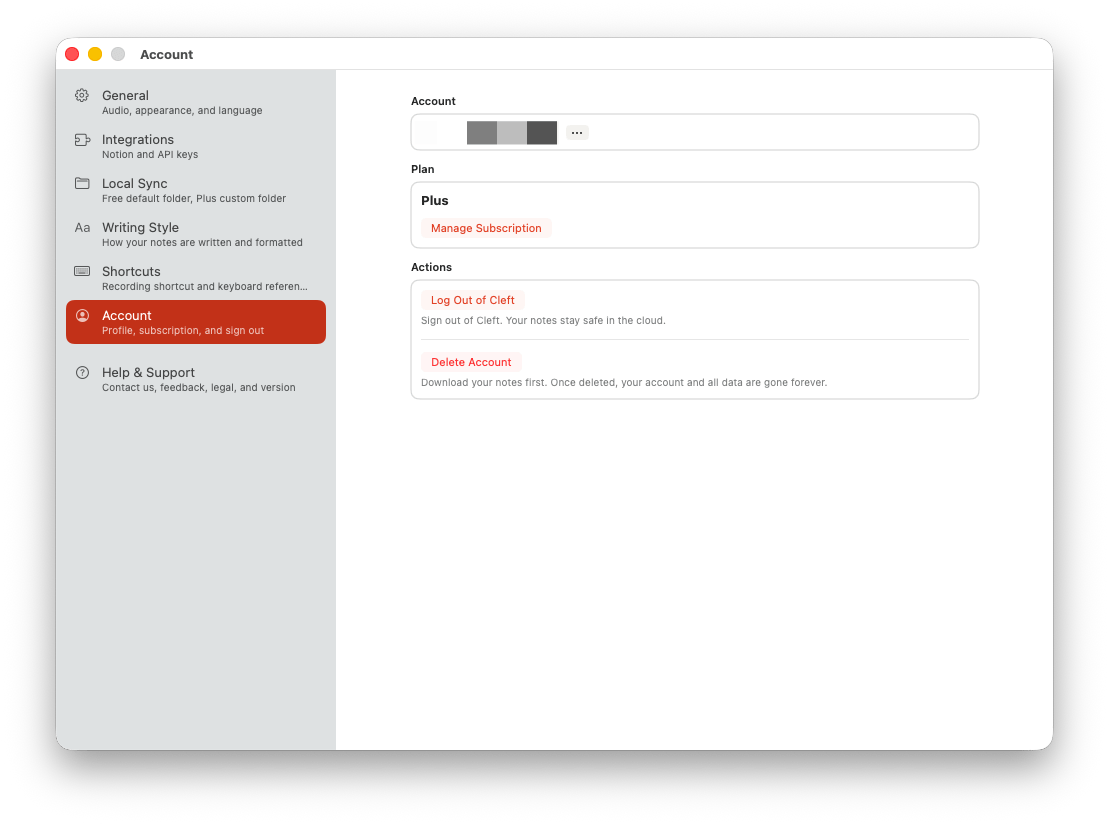Viewport: 1109px width, 824px height.
Task: Click 'Profile, subscription, and sign out' subtitle
Action: [183, 331]
